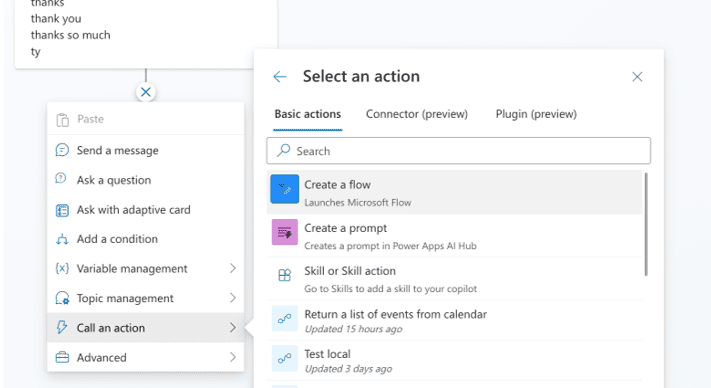The height and width of the screenshot is (388, 711).
Task: Click the action list vertical scrollbar
Action: tap(646, 224)
